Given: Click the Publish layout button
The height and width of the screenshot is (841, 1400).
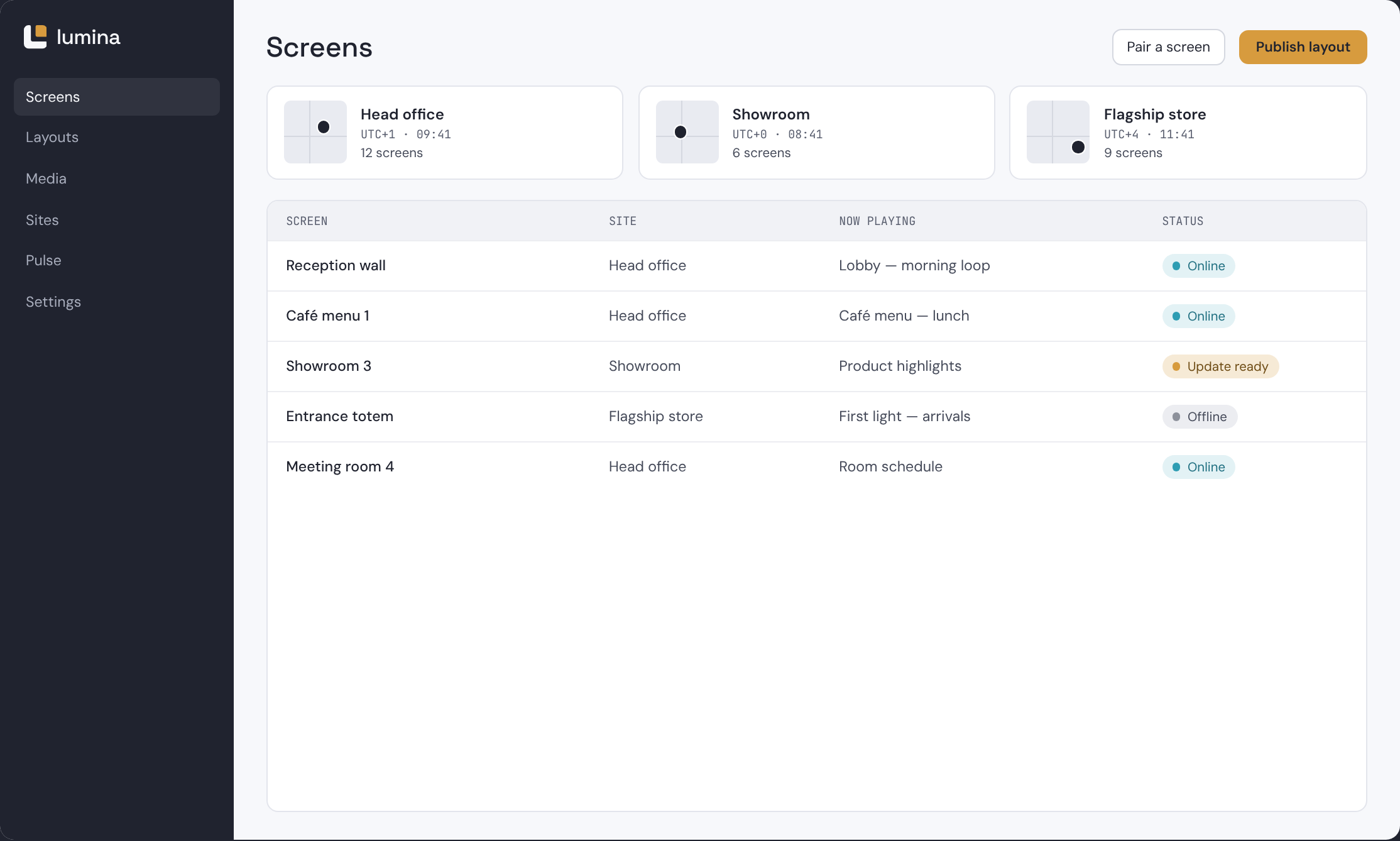Looking at the screenshot, I should coord(1303,47).
